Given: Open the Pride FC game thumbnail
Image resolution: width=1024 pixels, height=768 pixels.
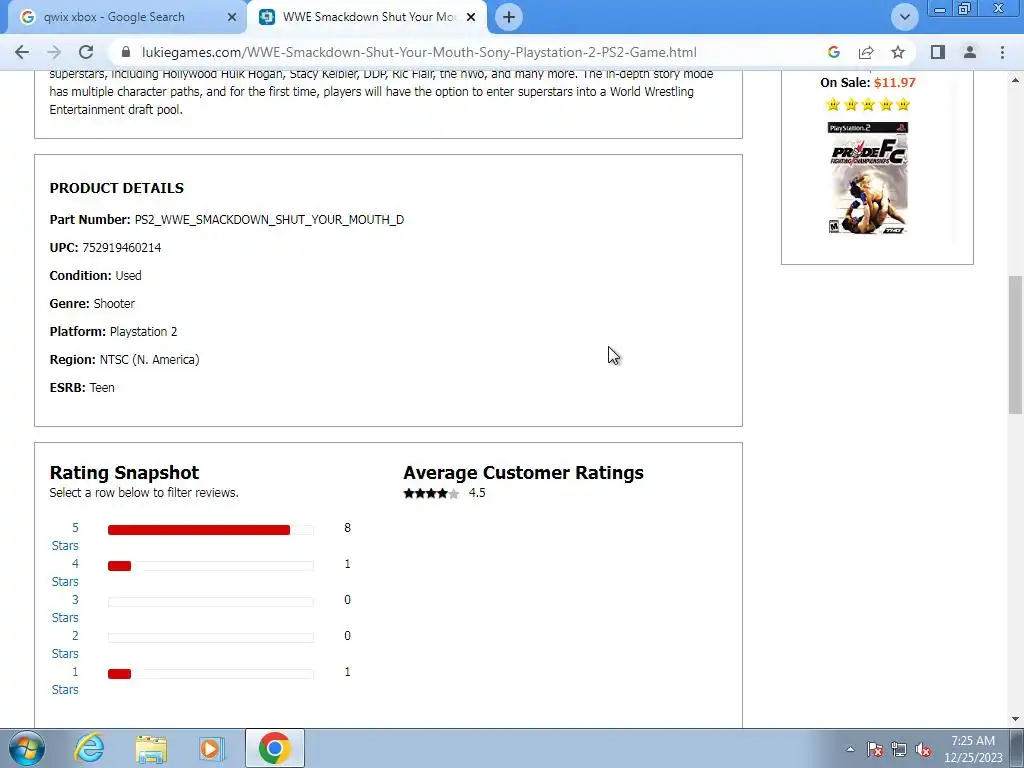Looking at the screenshot, I should [x=868, y=178].
